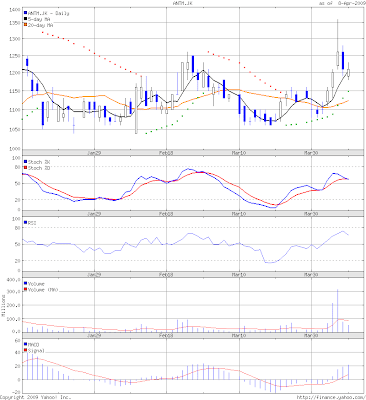
Task: Click blue swatch beside MACD legend
Action: click(25, 344)
